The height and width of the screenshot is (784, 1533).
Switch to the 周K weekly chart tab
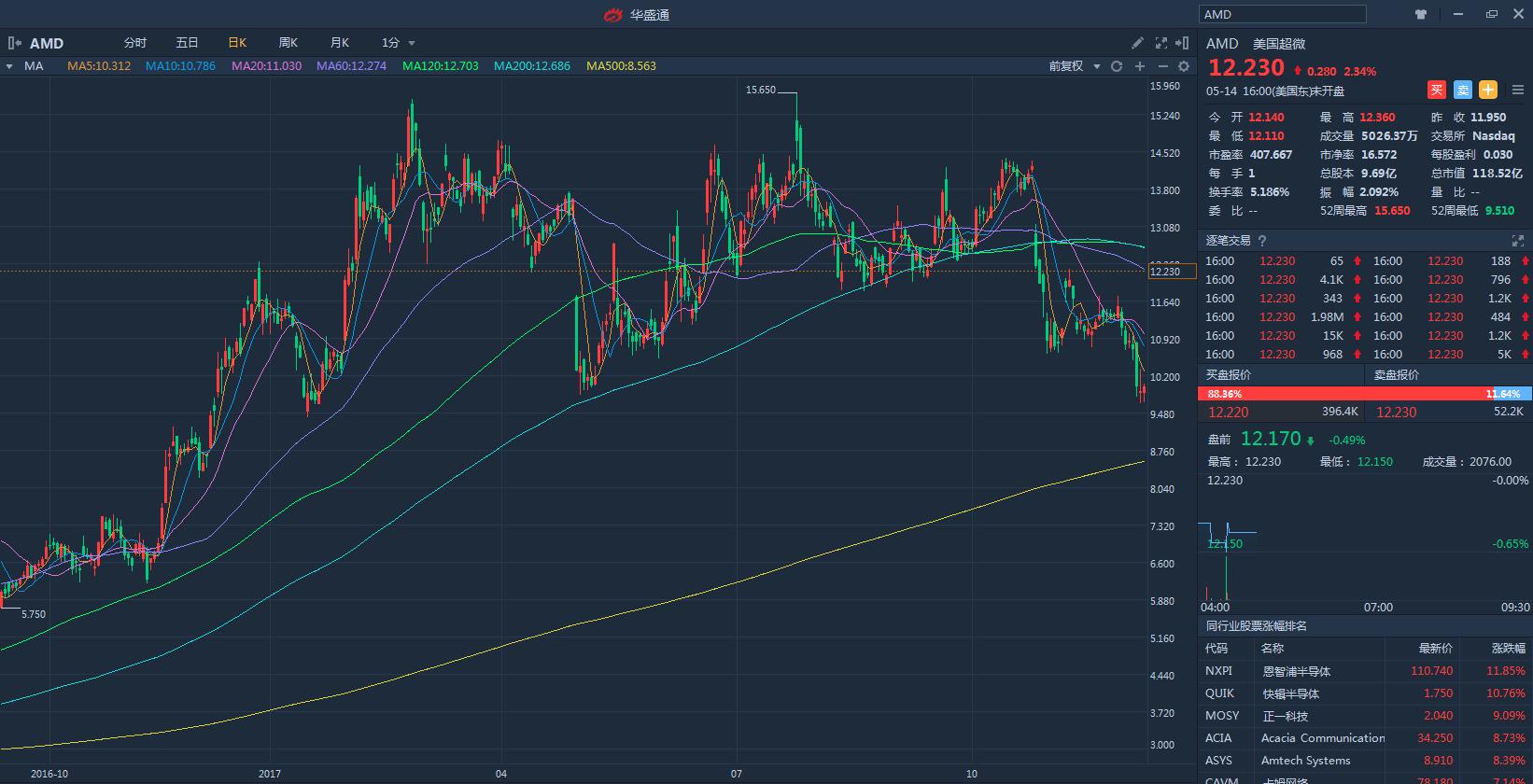click(x=288, y=43)
